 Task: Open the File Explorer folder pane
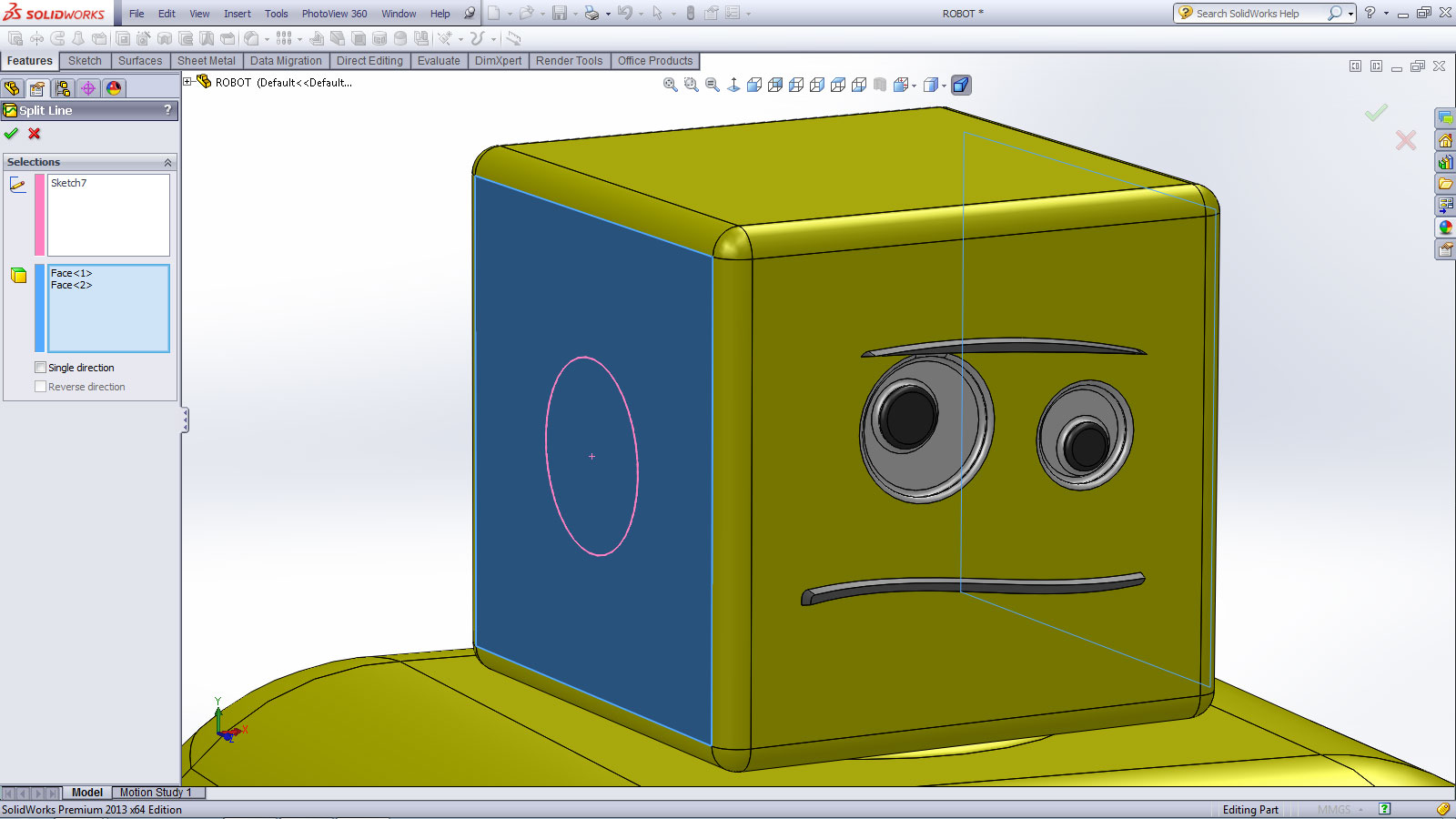pos(1445,184)
